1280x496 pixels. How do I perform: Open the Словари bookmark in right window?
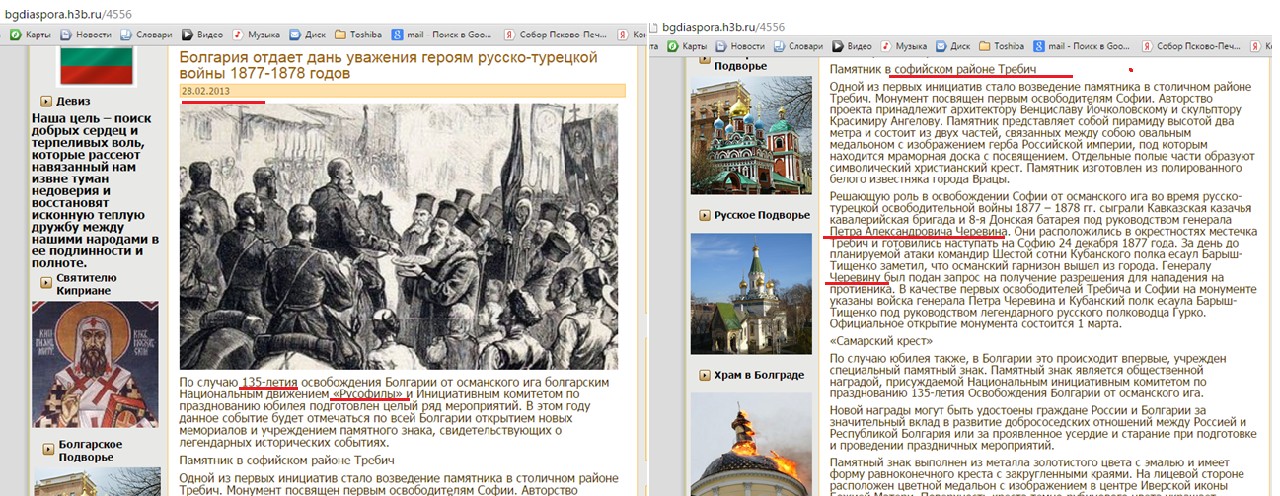pos(796,46)
